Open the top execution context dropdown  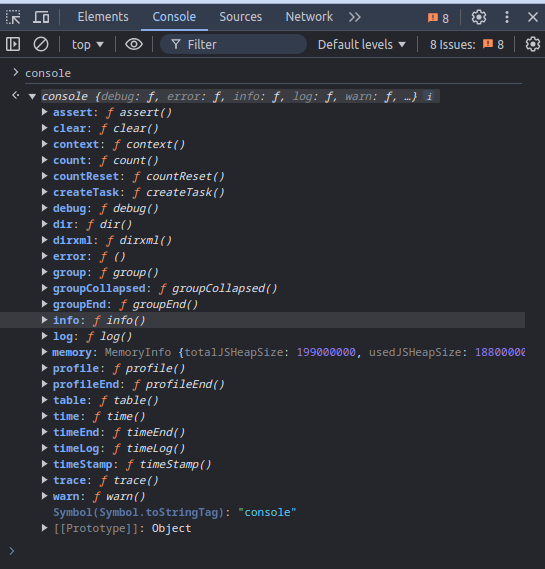pos(87,45)
